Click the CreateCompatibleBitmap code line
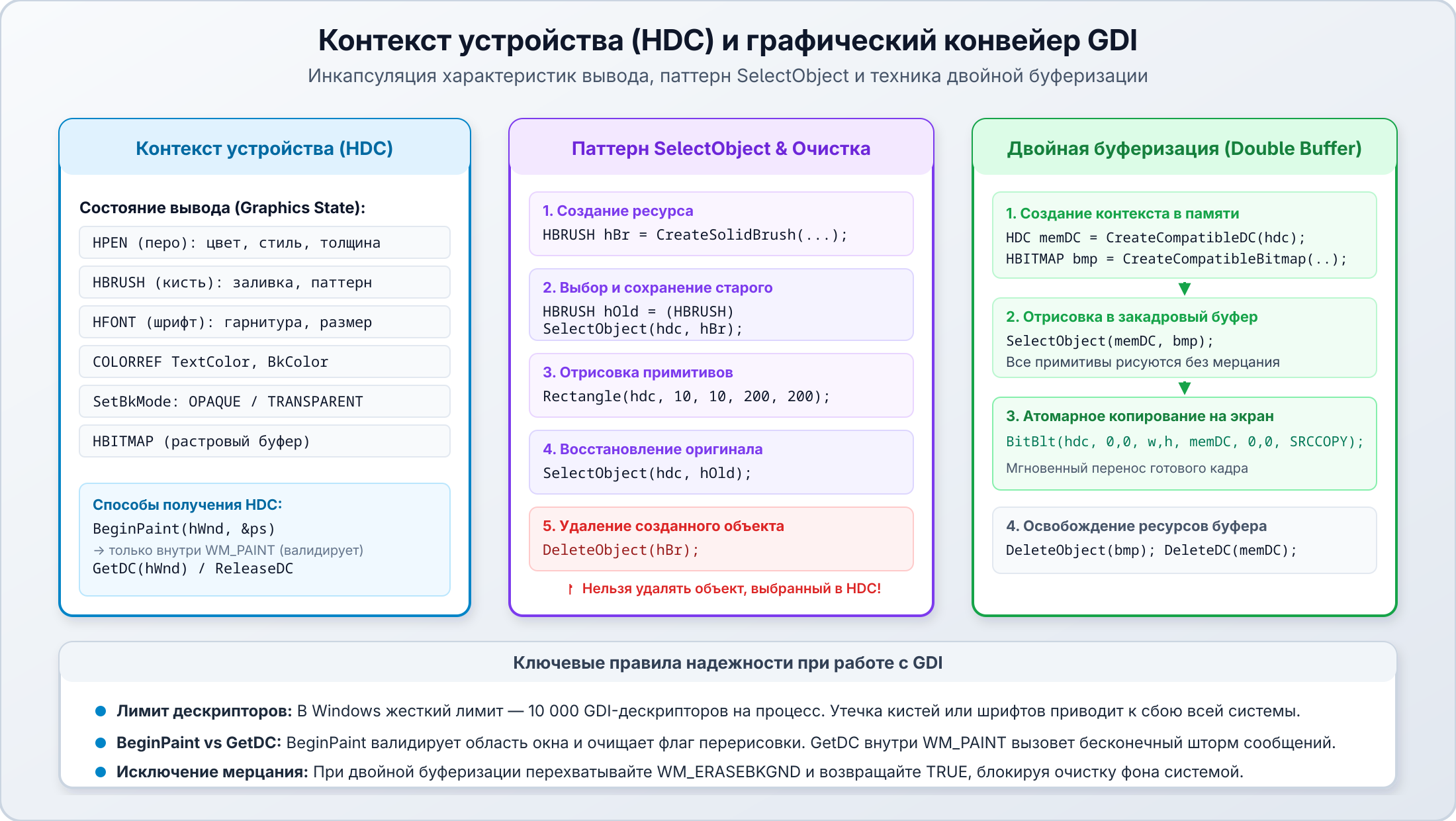Screen dimensions: 1456x821 [x=1177, y=259]
